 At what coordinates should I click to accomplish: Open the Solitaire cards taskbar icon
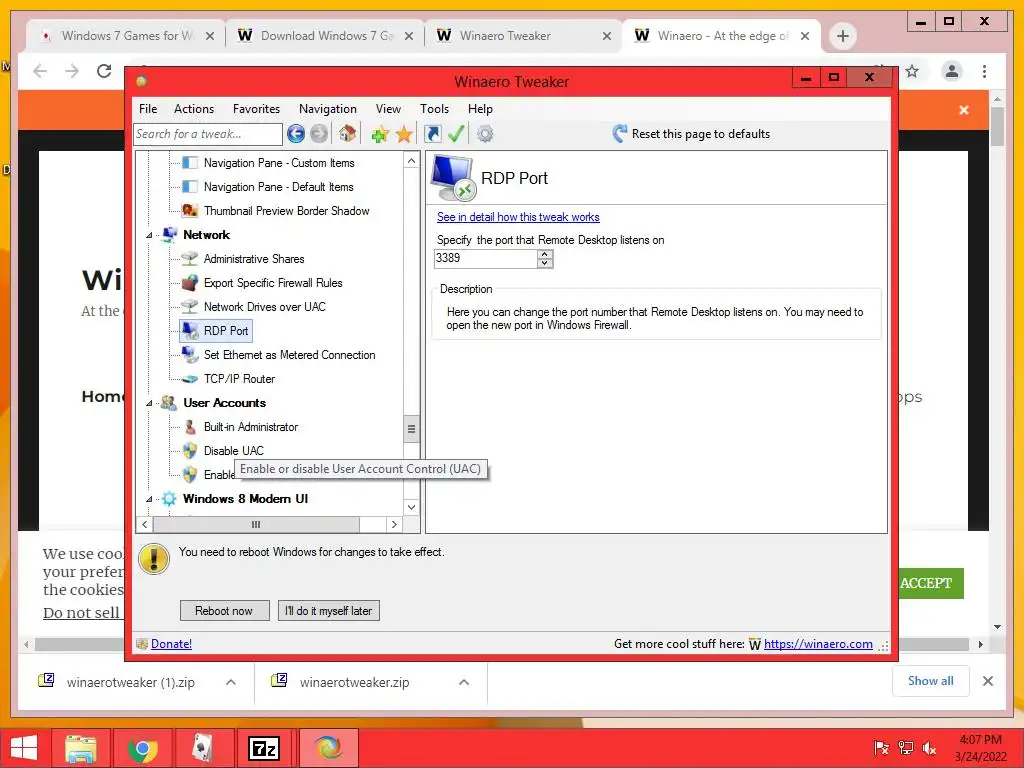click(203, 748)
